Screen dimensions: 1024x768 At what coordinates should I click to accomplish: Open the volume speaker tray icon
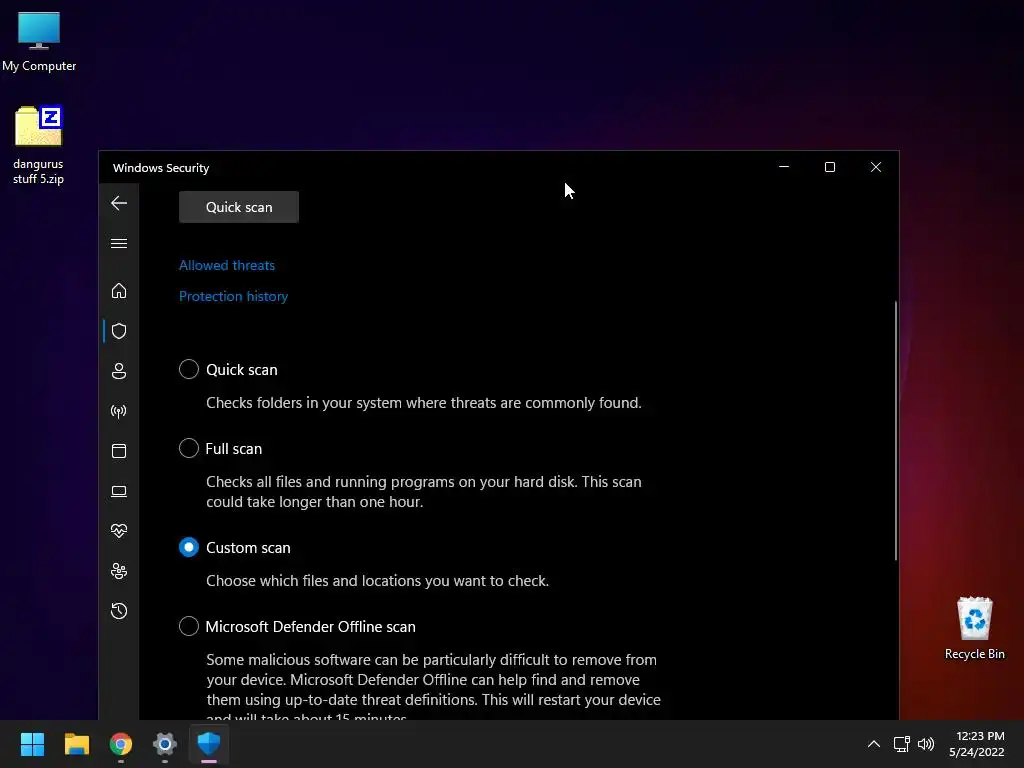(926, 744)
